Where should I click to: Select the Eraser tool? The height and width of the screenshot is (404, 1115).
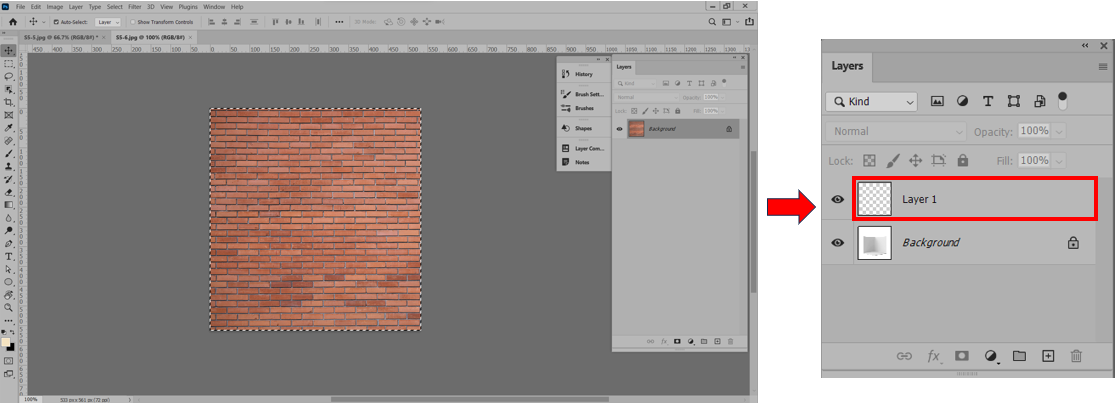[x=9, y=192]
